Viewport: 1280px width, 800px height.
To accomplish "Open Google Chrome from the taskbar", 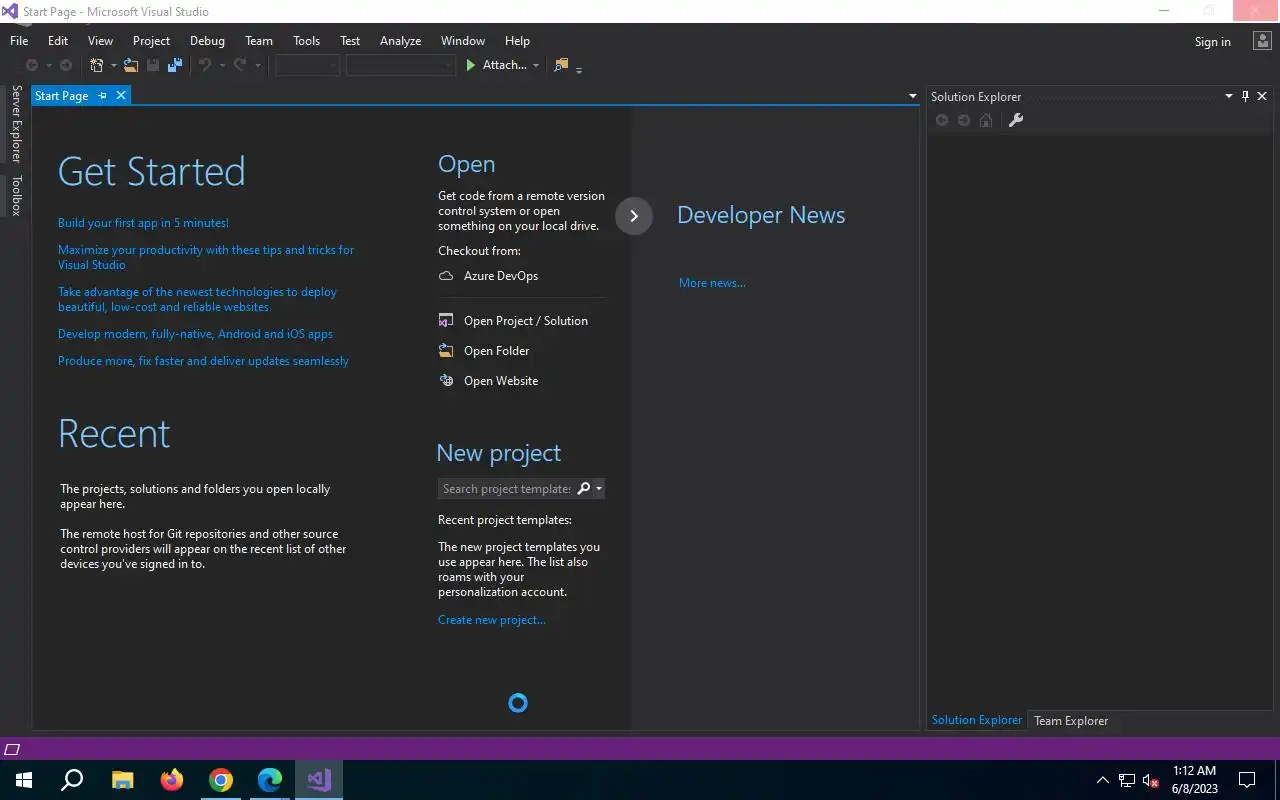I will [221, 780].
